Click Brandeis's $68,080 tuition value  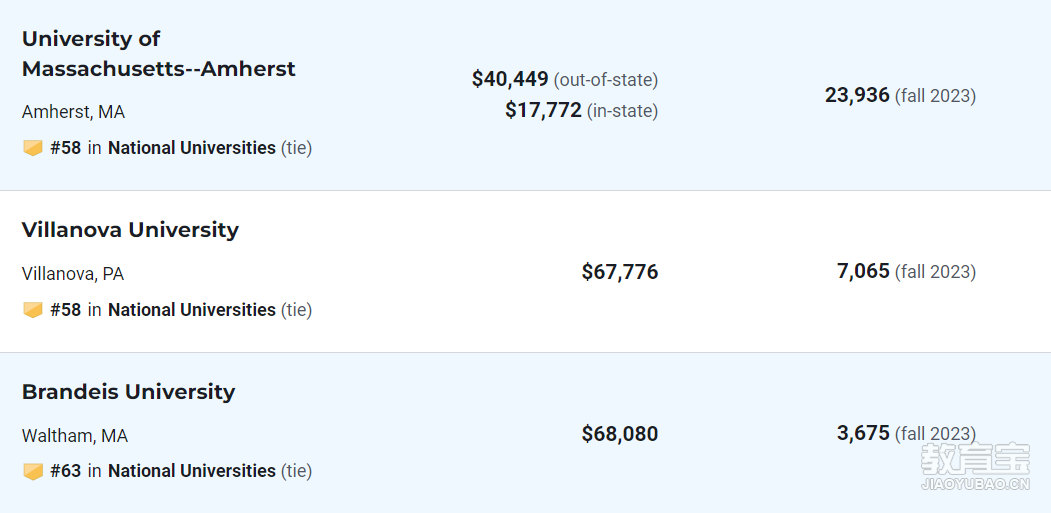(620, 434)
